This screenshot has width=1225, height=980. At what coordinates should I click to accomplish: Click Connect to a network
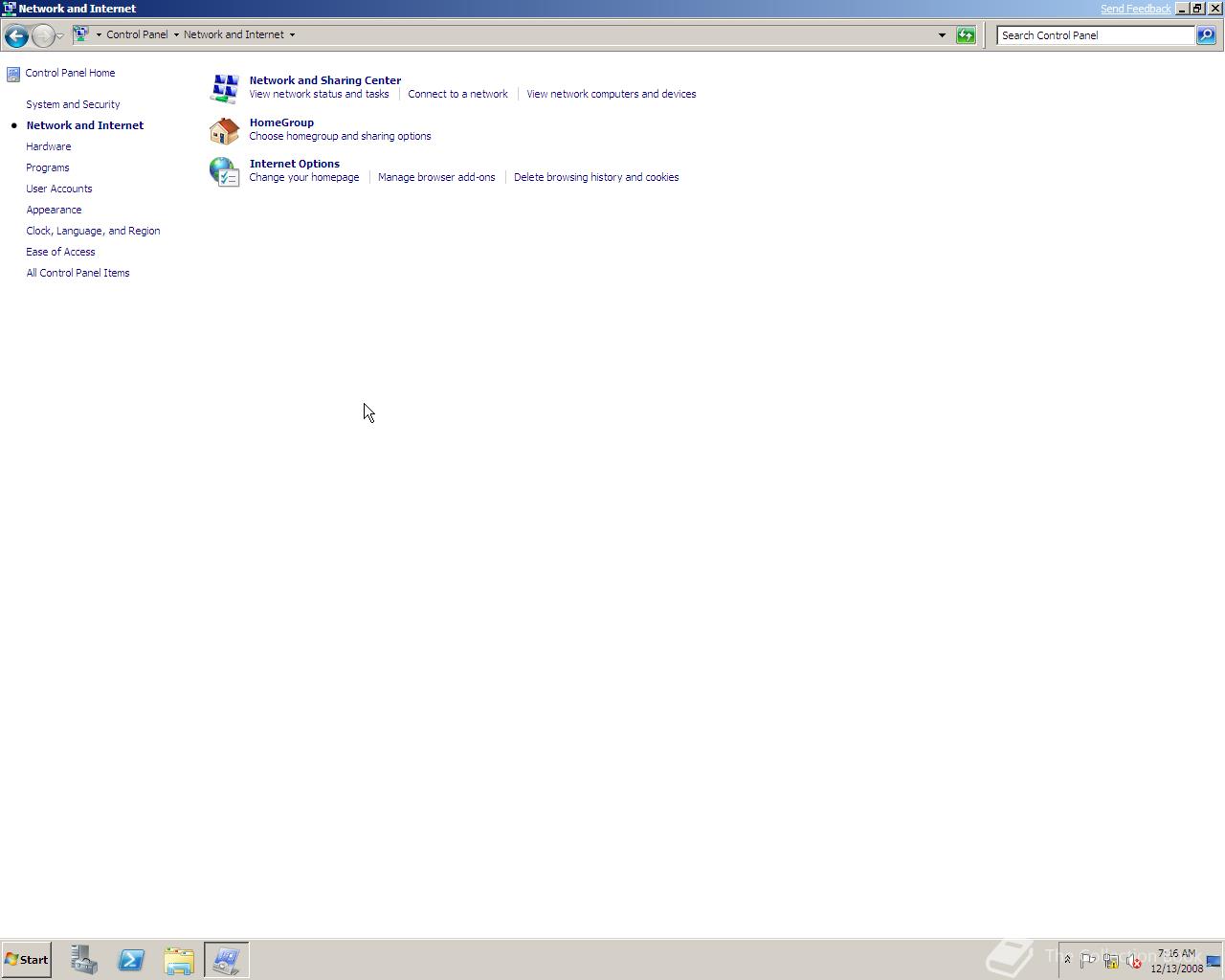click(x=457, y=94)
